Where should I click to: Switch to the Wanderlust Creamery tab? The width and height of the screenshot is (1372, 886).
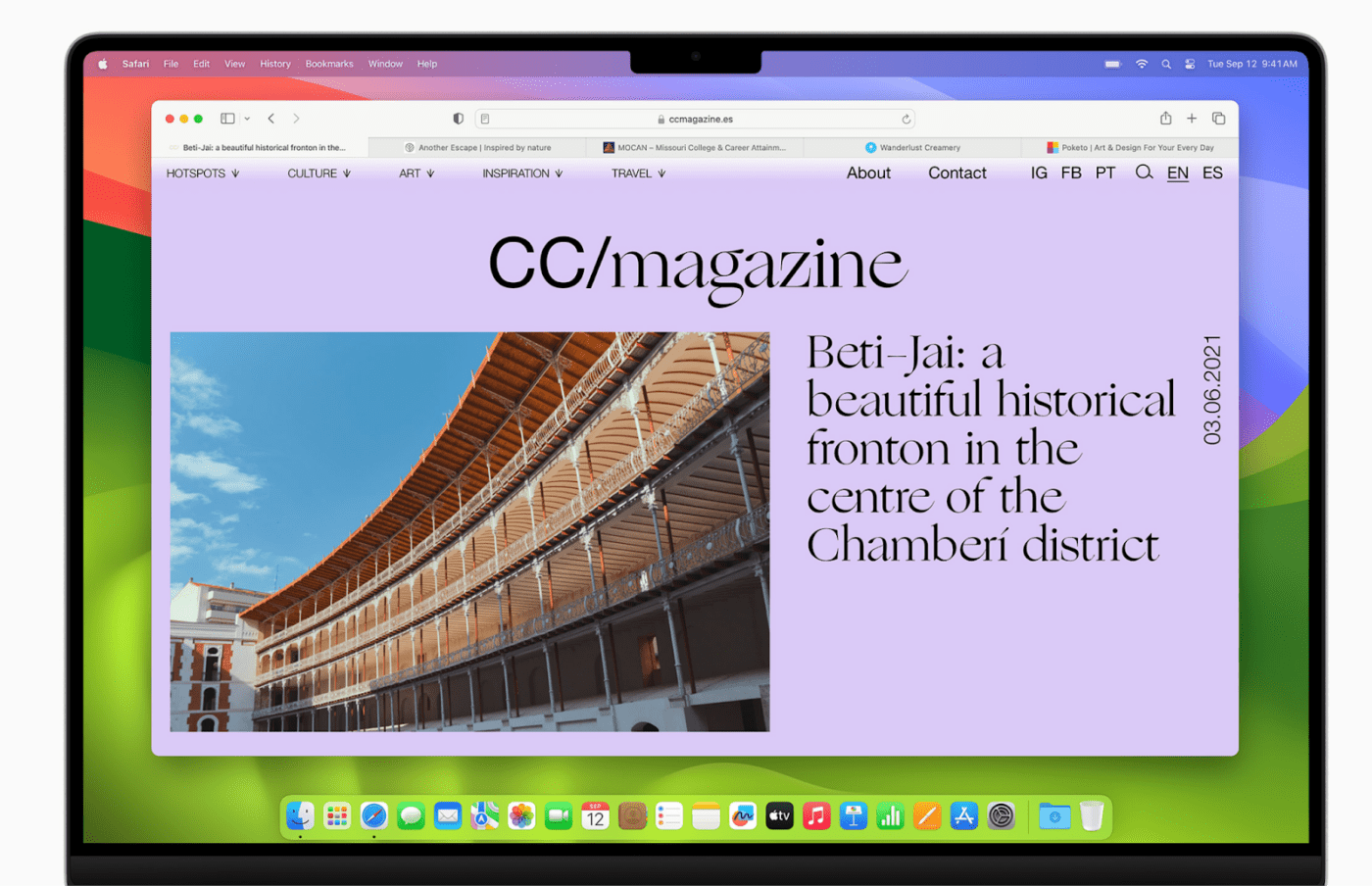[x=912, y=147]
